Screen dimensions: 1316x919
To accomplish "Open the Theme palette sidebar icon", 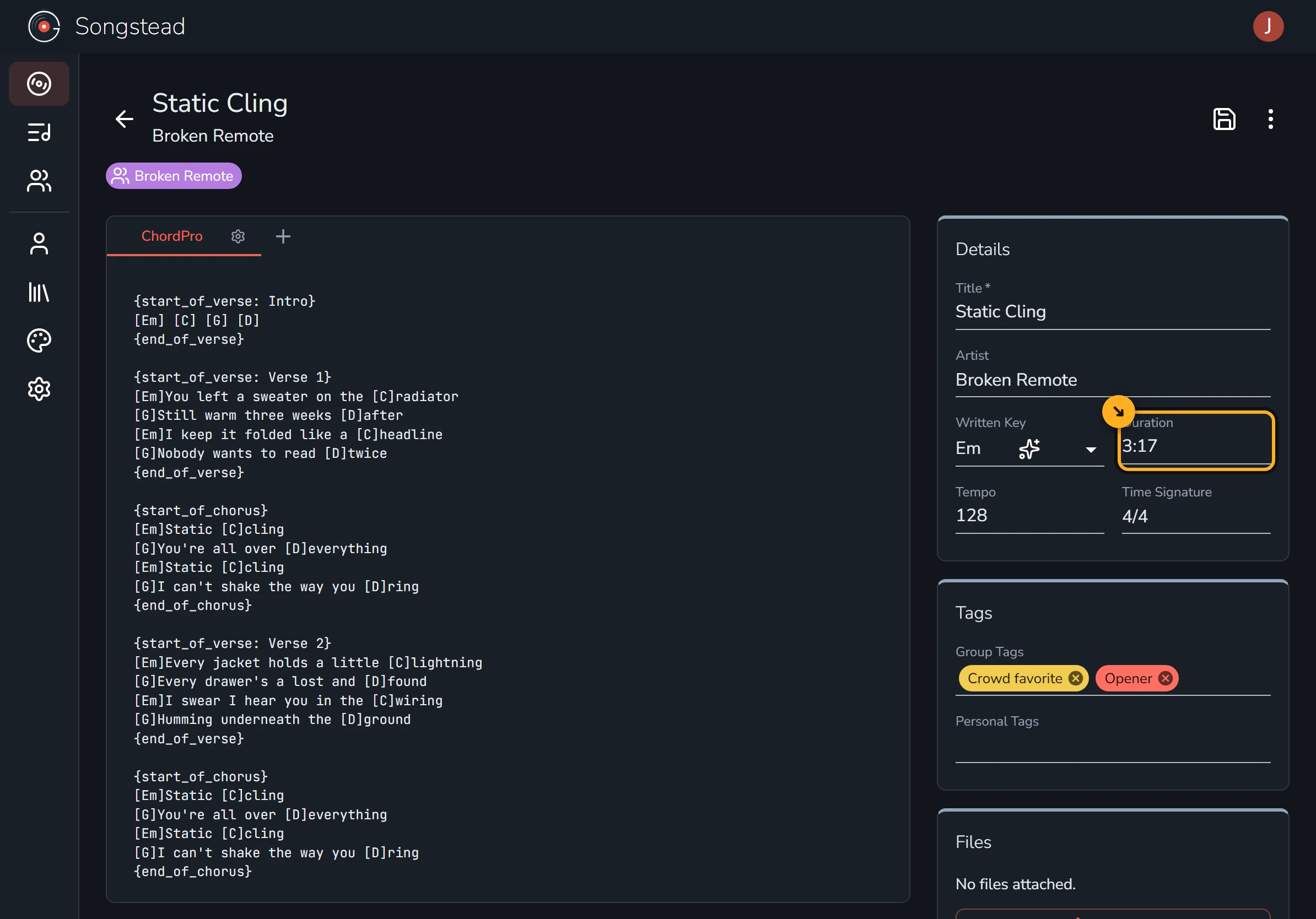I will pyautogui.click(x=39, y=341).
